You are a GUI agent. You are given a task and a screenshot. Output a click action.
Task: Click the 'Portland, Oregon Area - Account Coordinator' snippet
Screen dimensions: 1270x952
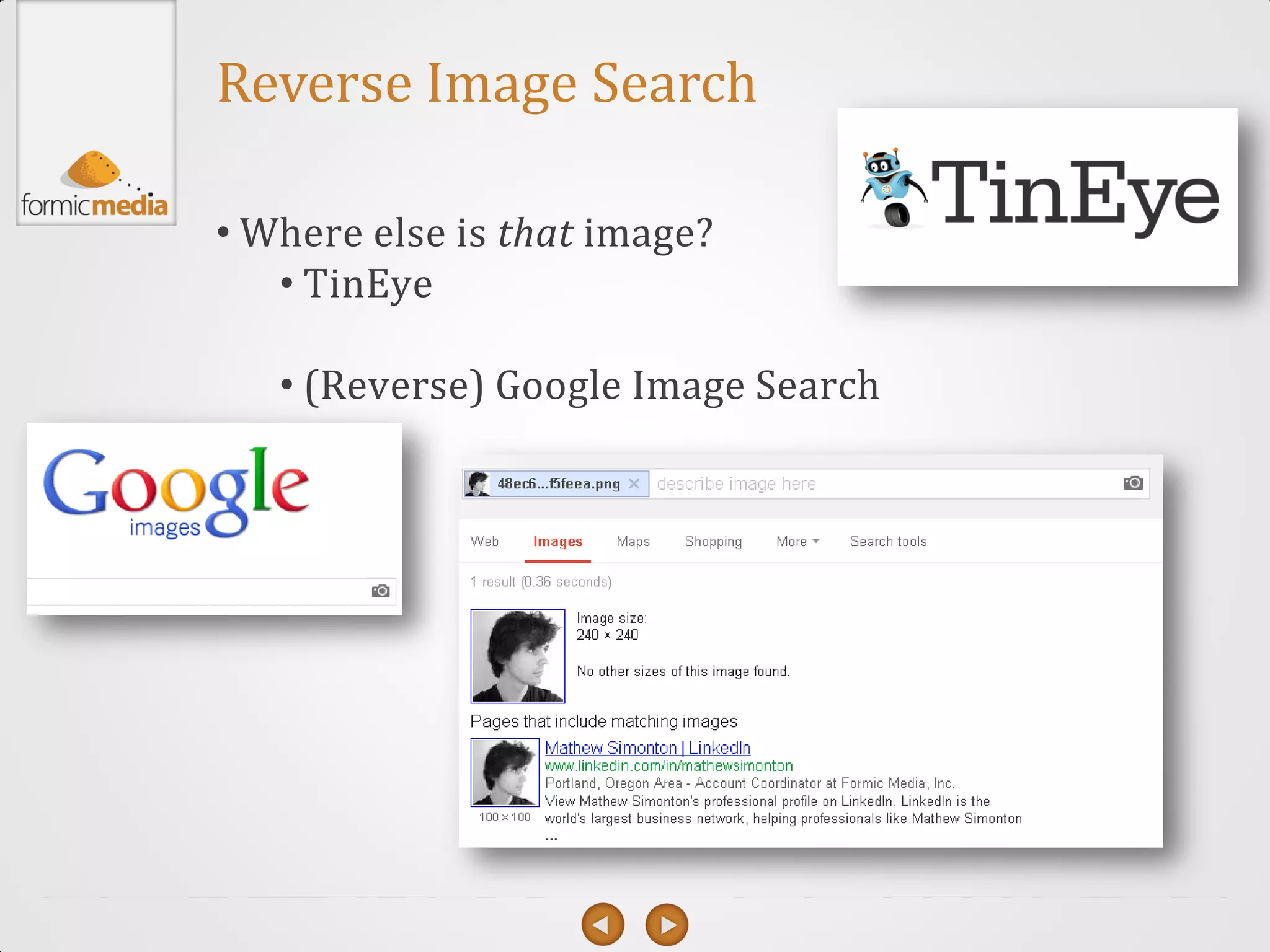750,783
